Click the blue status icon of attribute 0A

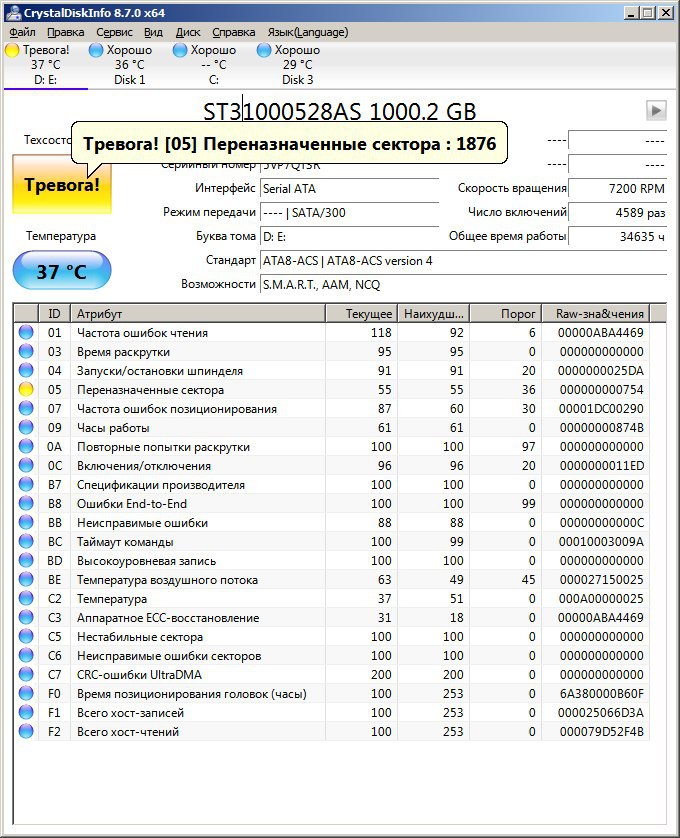(x=26, y=446)
